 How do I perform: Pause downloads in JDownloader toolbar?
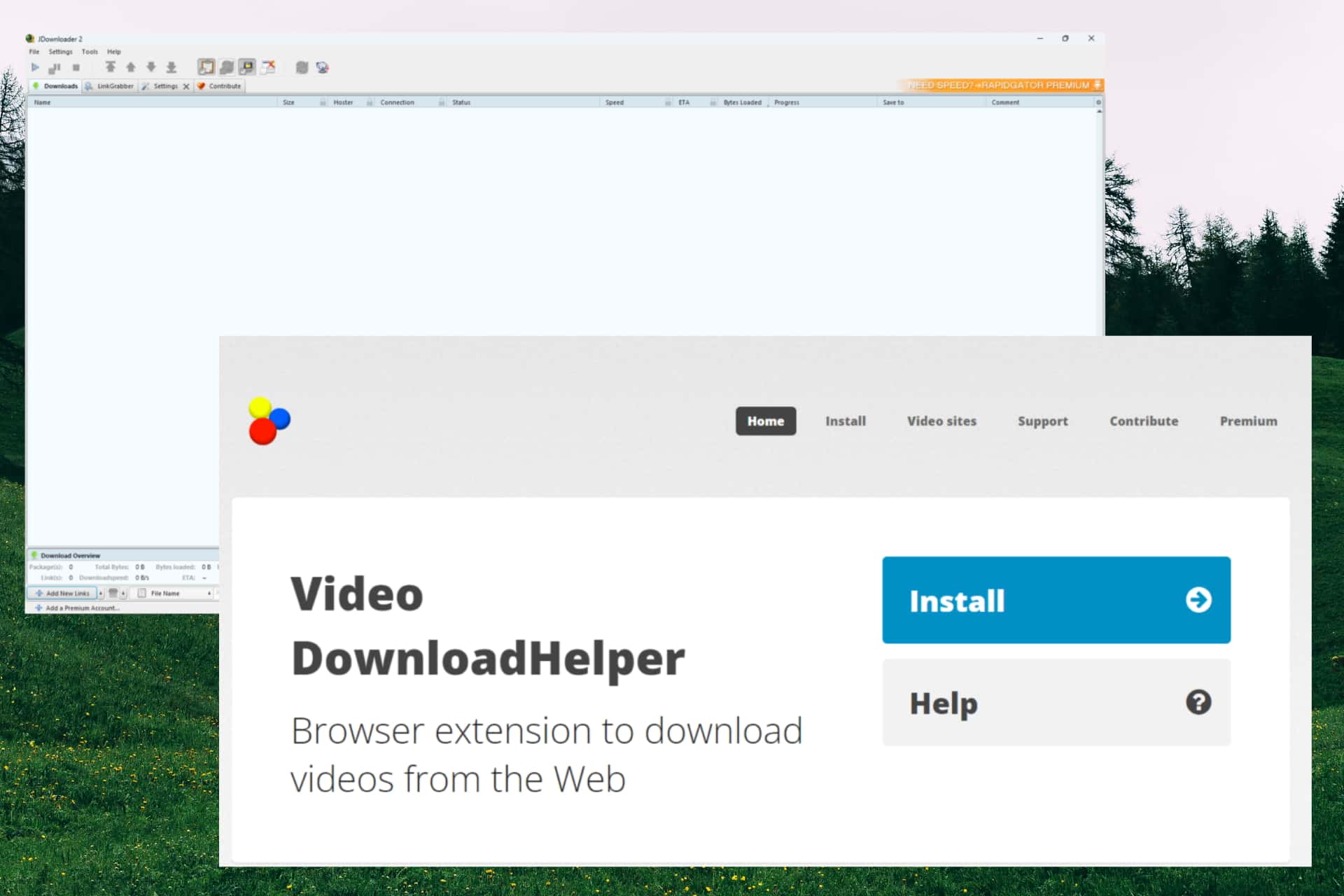point(55,67)
